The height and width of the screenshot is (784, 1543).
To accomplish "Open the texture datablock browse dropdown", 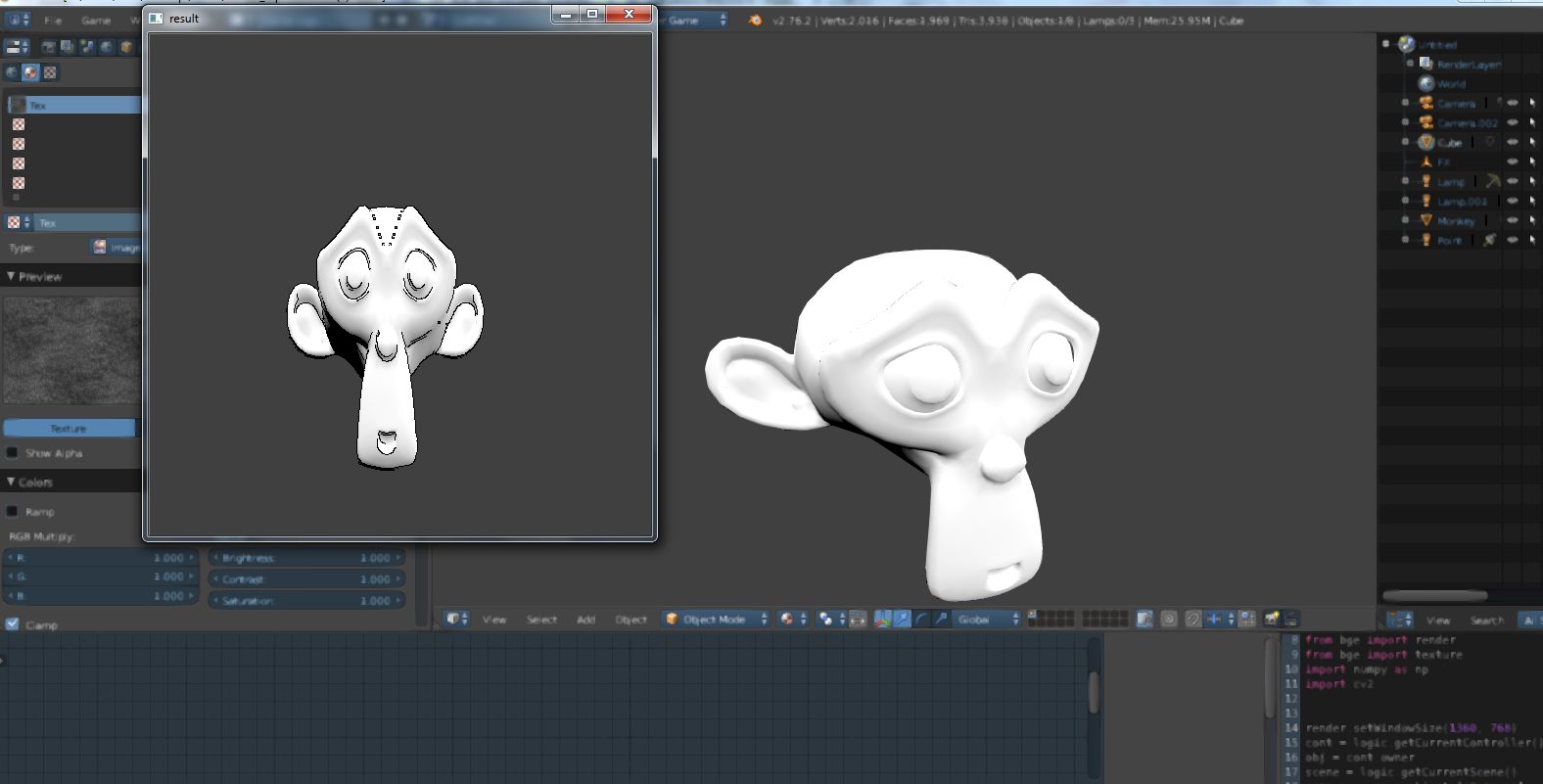I will pyautogui.click(x=19, y=222).
